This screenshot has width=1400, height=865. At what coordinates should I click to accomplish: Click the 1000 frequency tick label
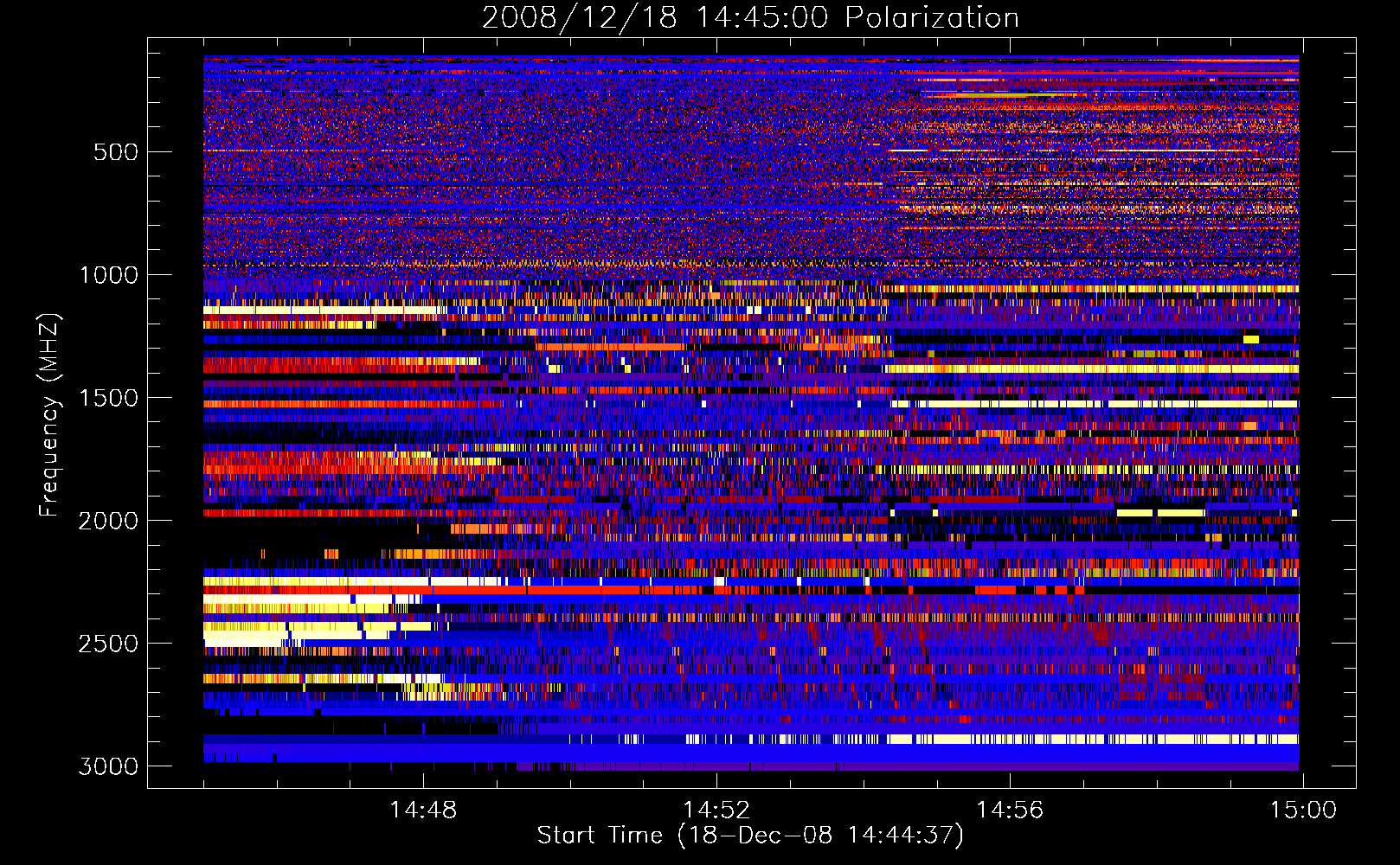click(x=108, y=275)
